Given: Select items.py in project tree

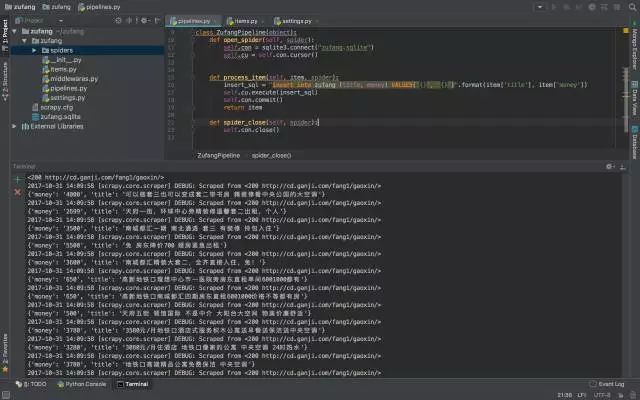Looking at the screenshot, I should click(x=60, y=69).
